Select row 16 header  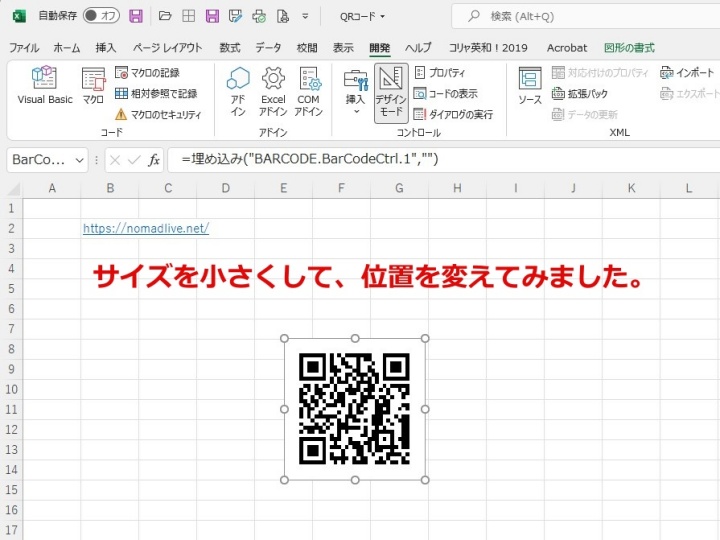(x=11, y=510)
